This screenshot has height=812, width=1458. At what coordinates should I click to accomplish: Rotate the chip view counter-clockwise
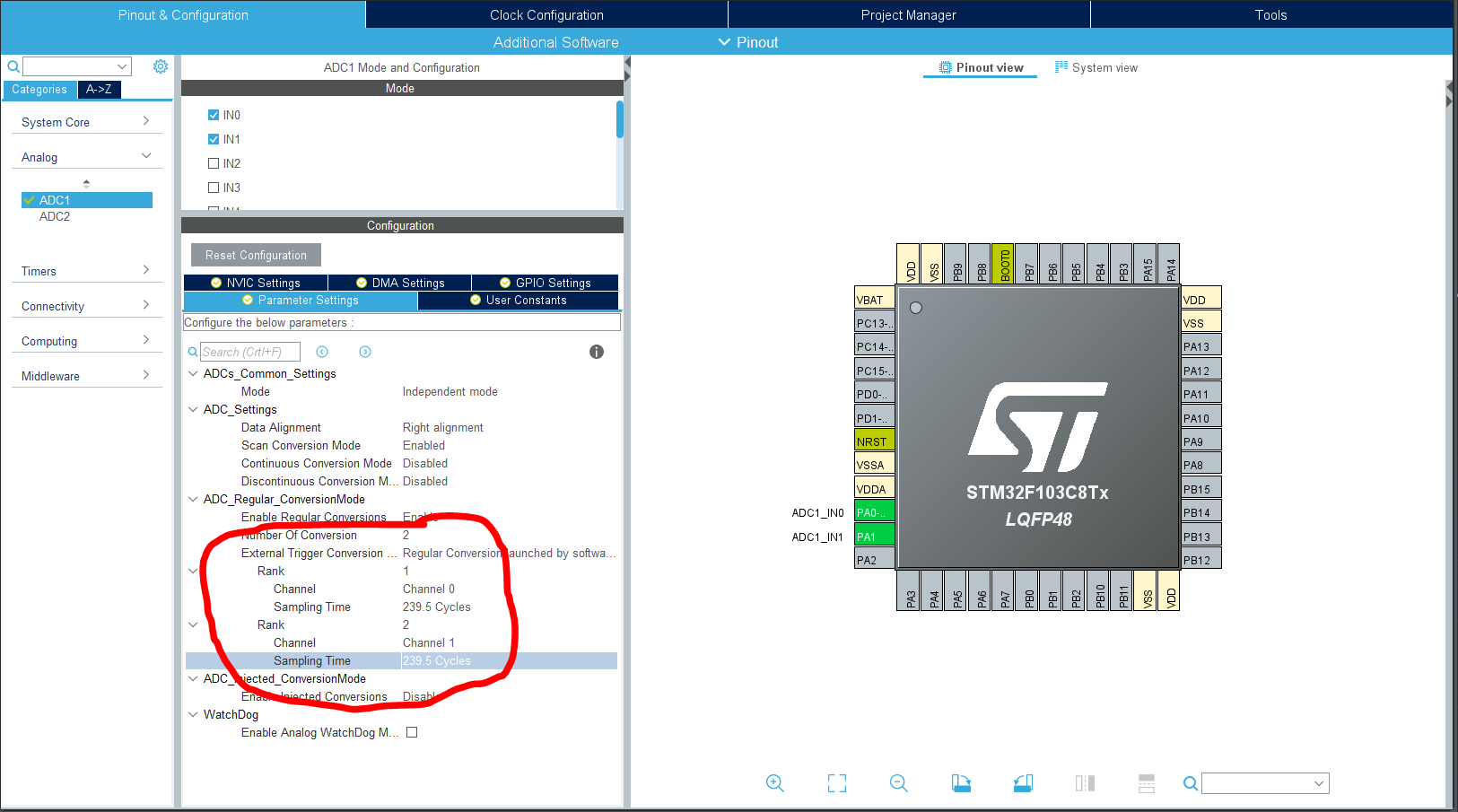[x=1023, y=783]
